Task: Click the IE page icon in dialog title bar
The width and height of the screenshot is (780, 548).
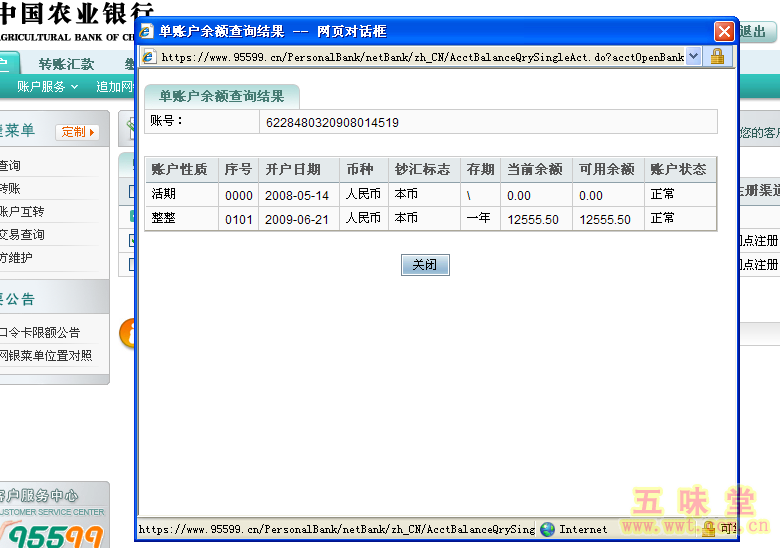Action: [148, 31]
